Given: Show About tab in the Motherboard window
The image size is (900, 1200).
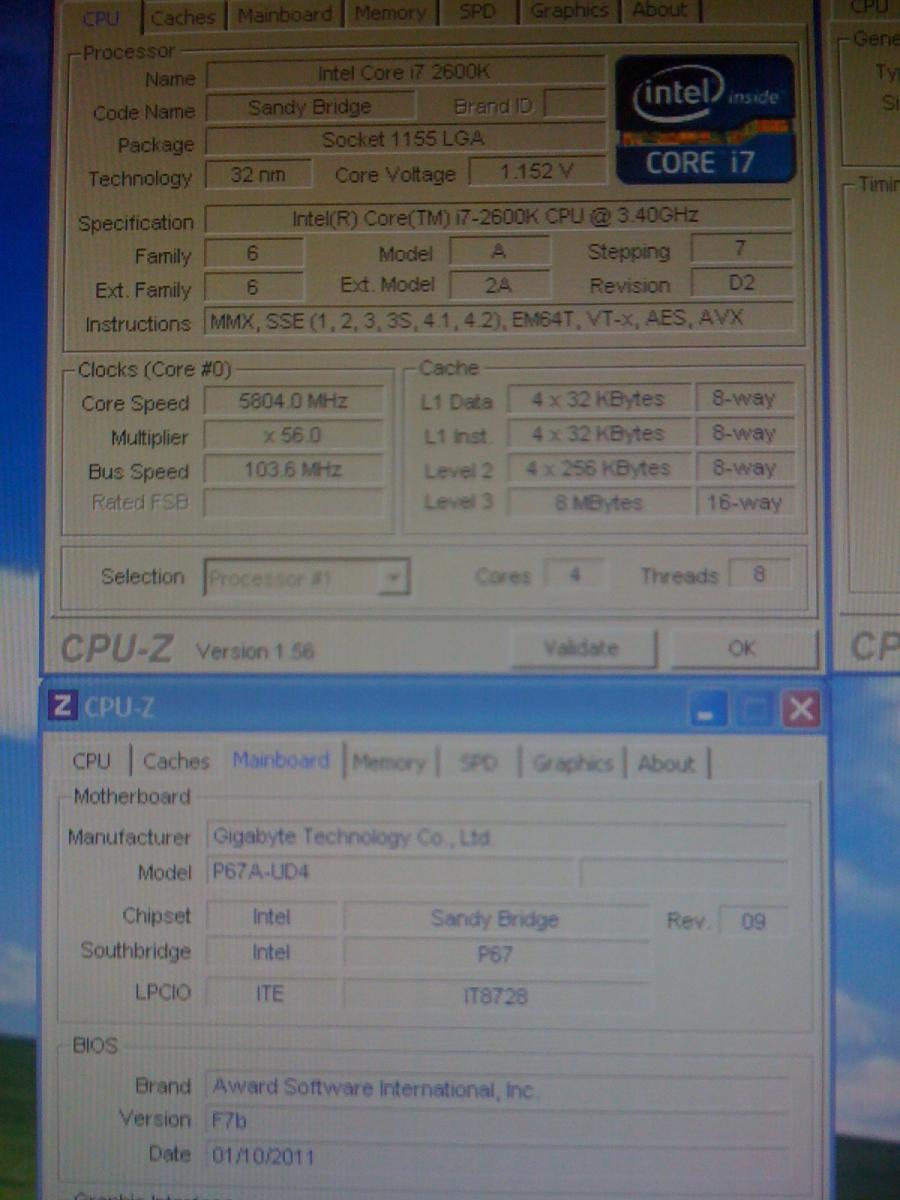Looking at the screenshot, I should [666, 764].
